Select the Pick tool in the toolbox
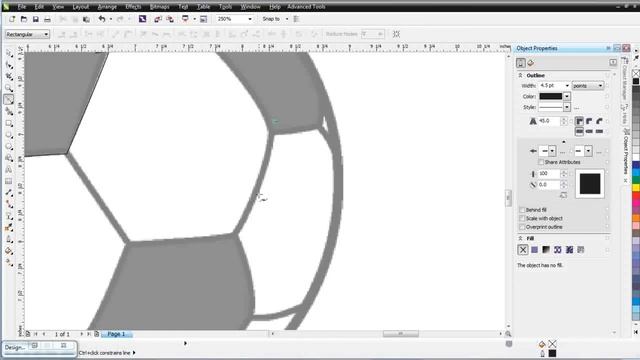The image size is (640, 360). coord(9,53)
